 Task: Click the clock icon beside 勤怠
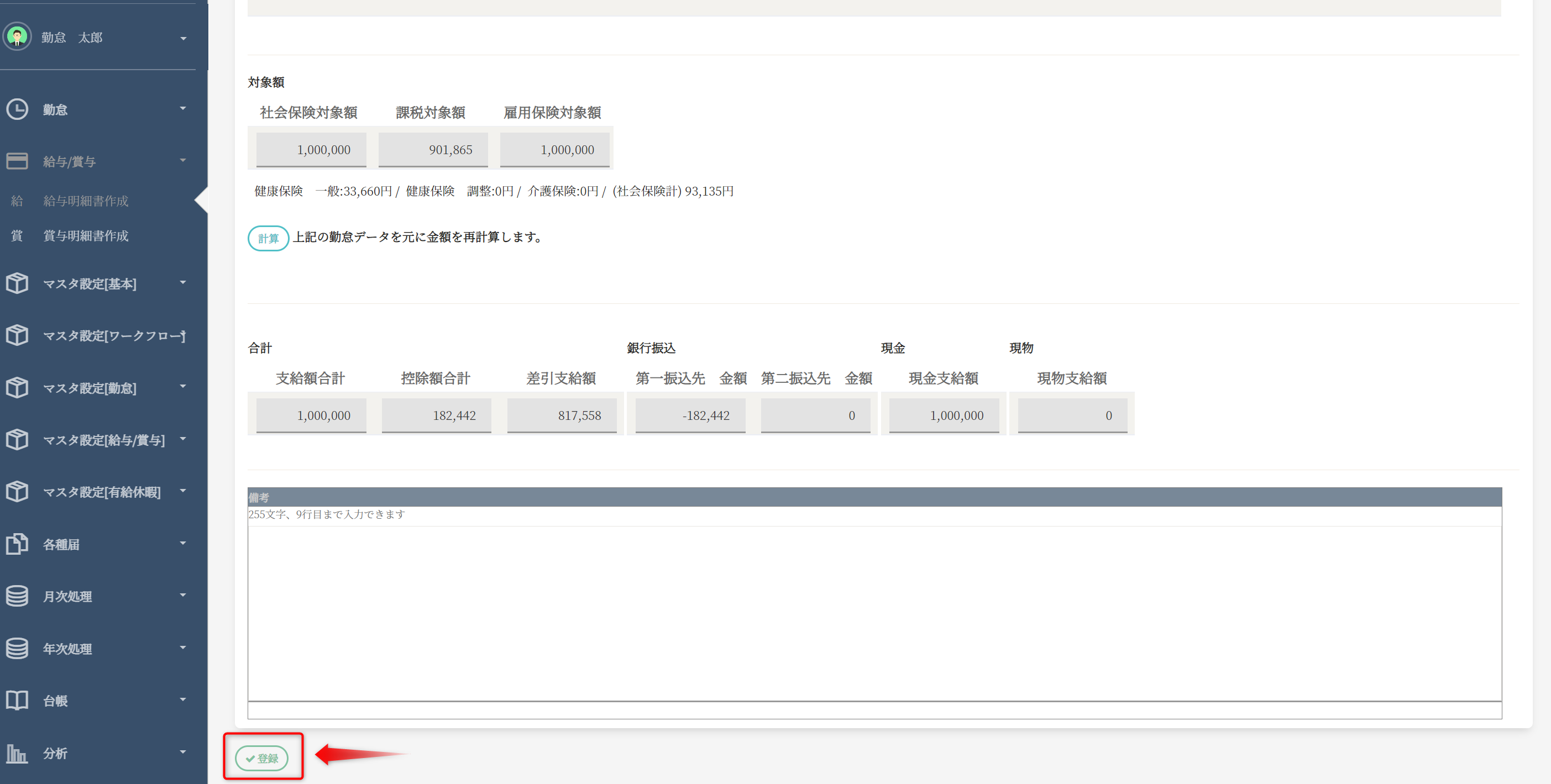coord(17,109)
